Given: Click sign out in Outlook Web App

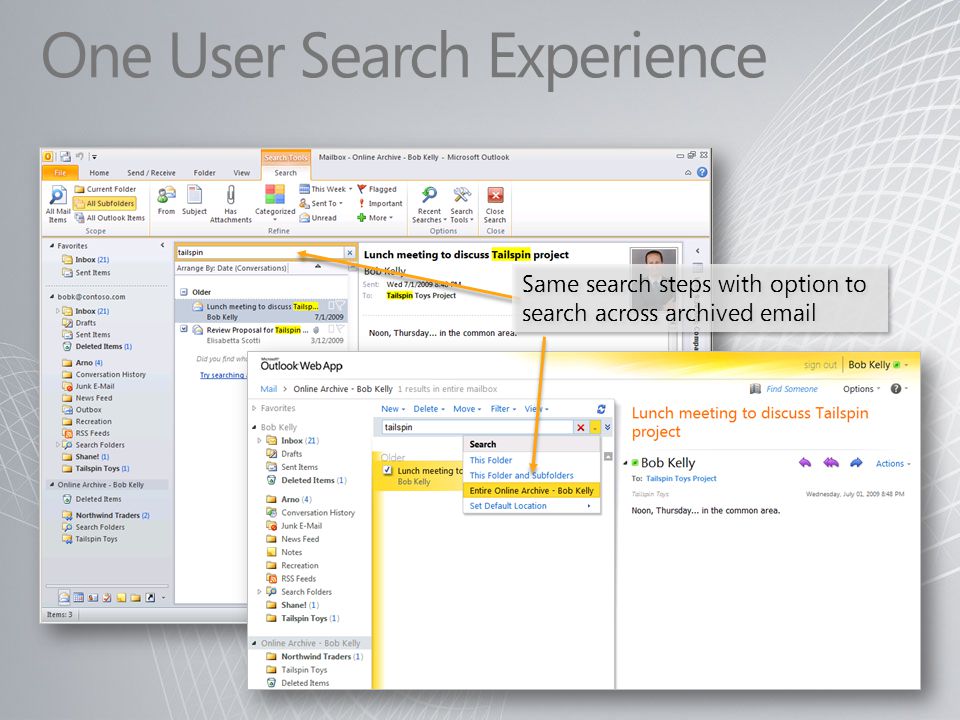Looking at the screenshot, I should (820, 365).
